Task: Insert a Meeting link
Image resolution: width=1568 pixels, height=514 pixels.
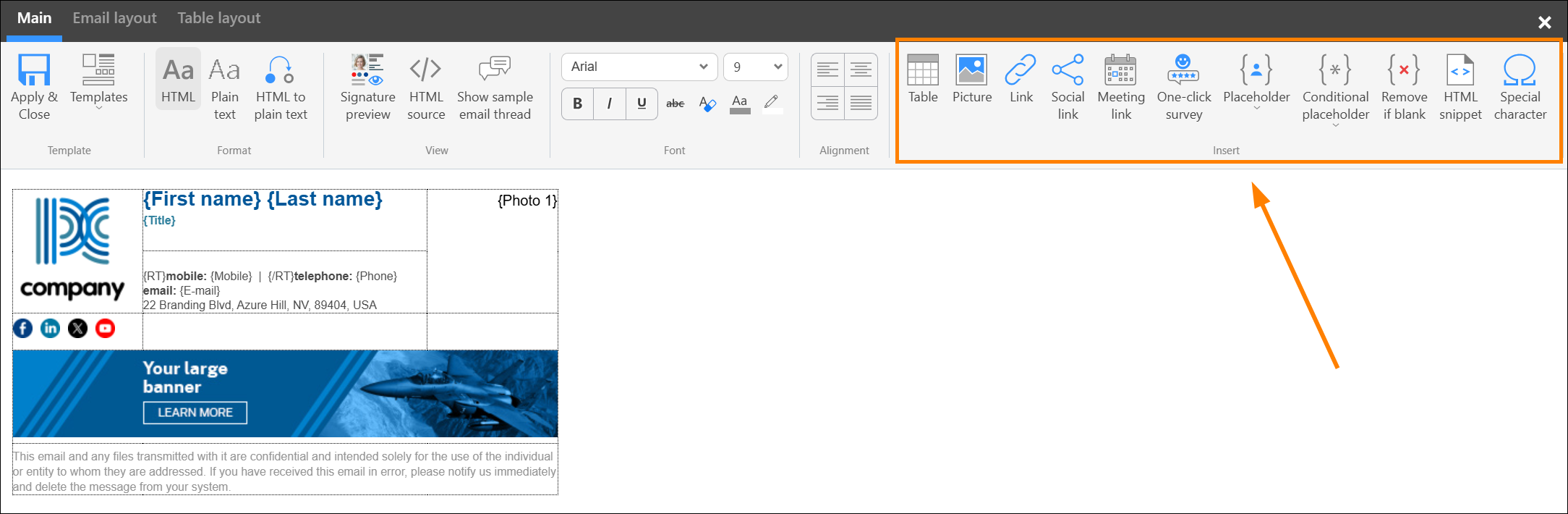Action: click(x=1121, y=88)
